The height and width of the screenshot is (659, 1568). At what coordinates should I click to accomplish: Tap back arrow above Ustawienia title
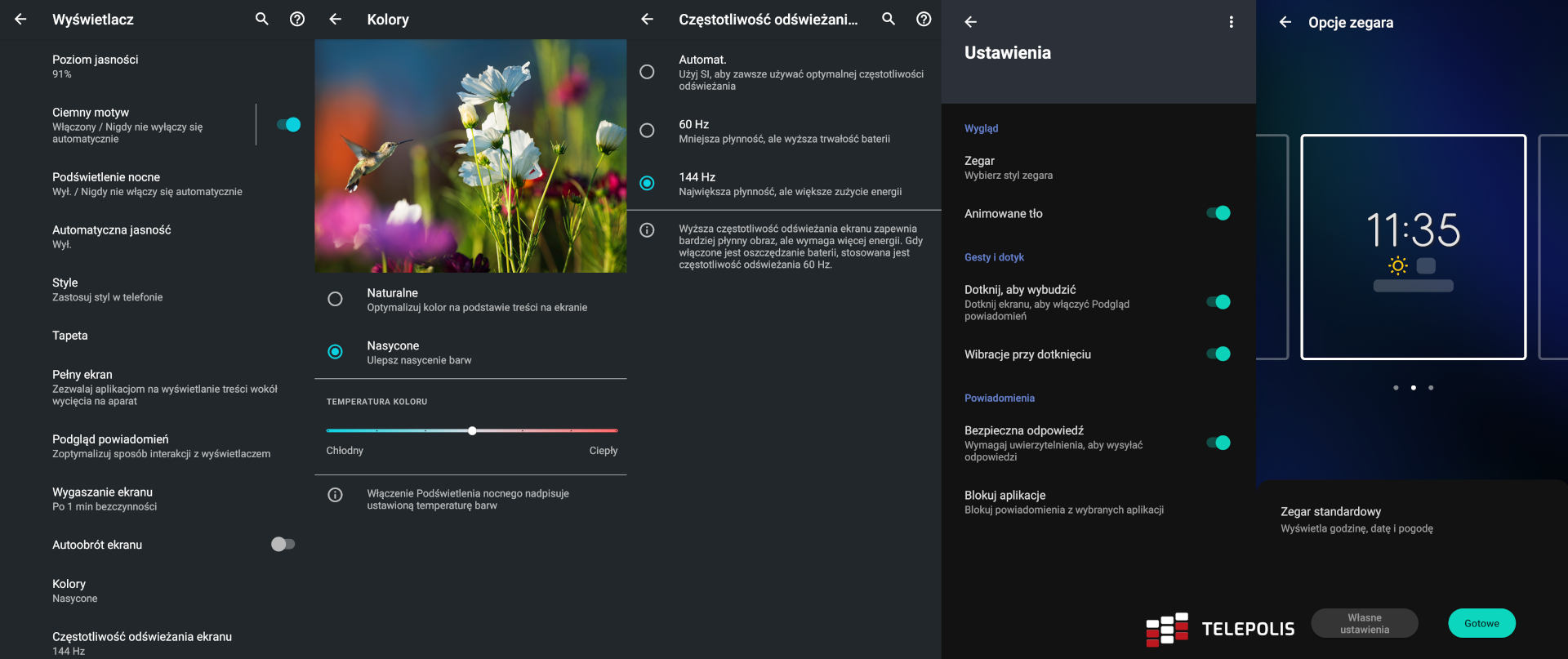[970, 22]
